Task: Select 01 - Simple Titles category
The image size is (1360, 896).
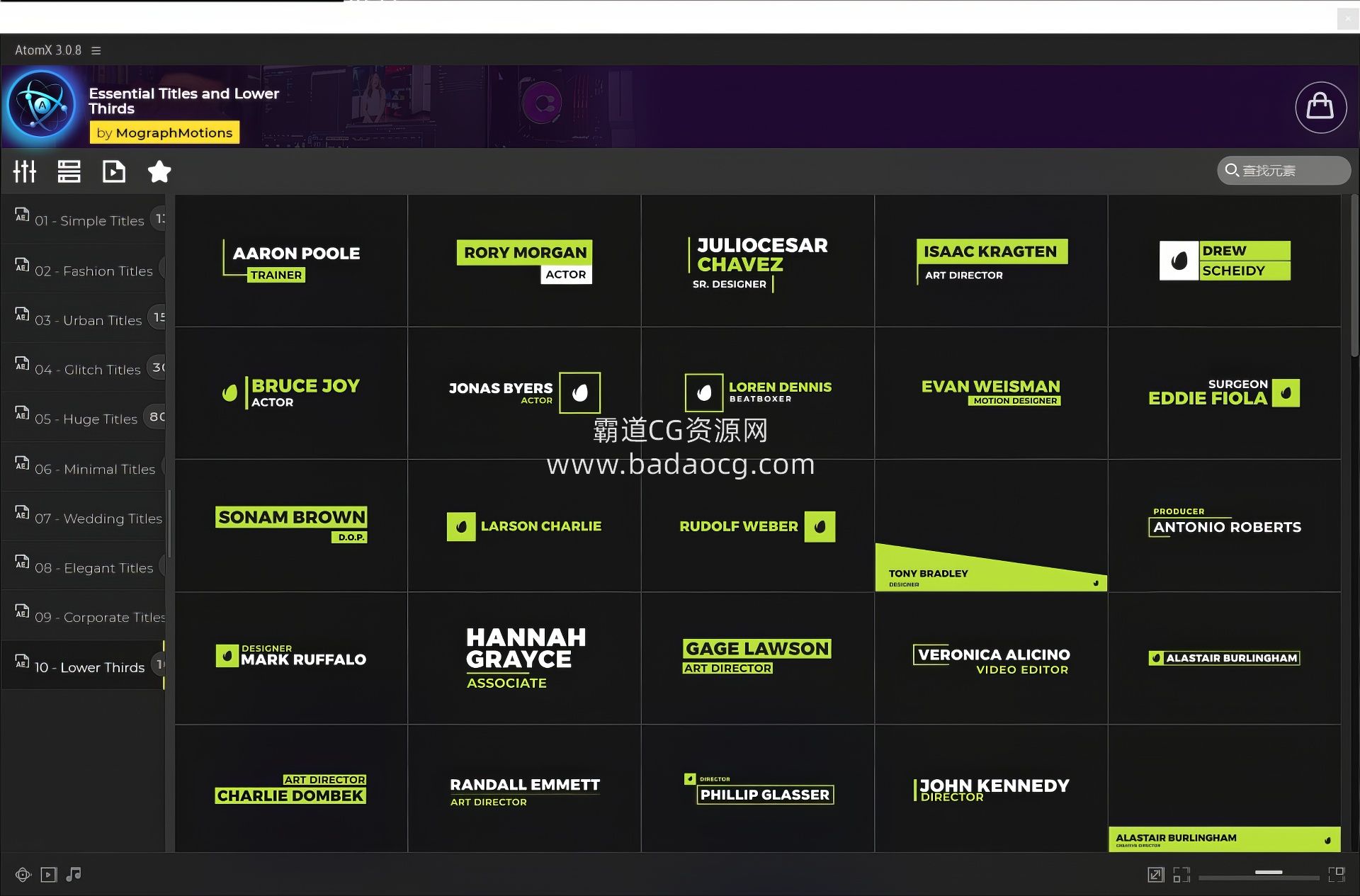Action: tap(83, 220)
